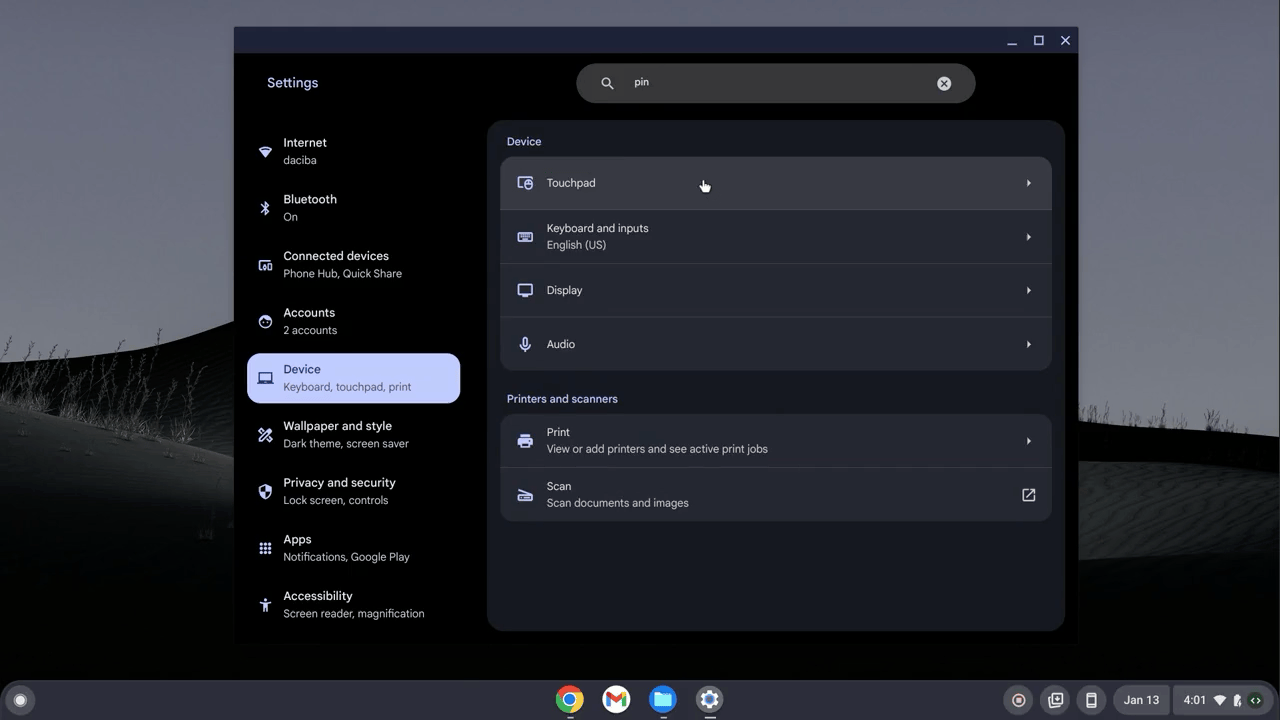
Task: Click the Scan scanner icon
Action: (525, 494)
